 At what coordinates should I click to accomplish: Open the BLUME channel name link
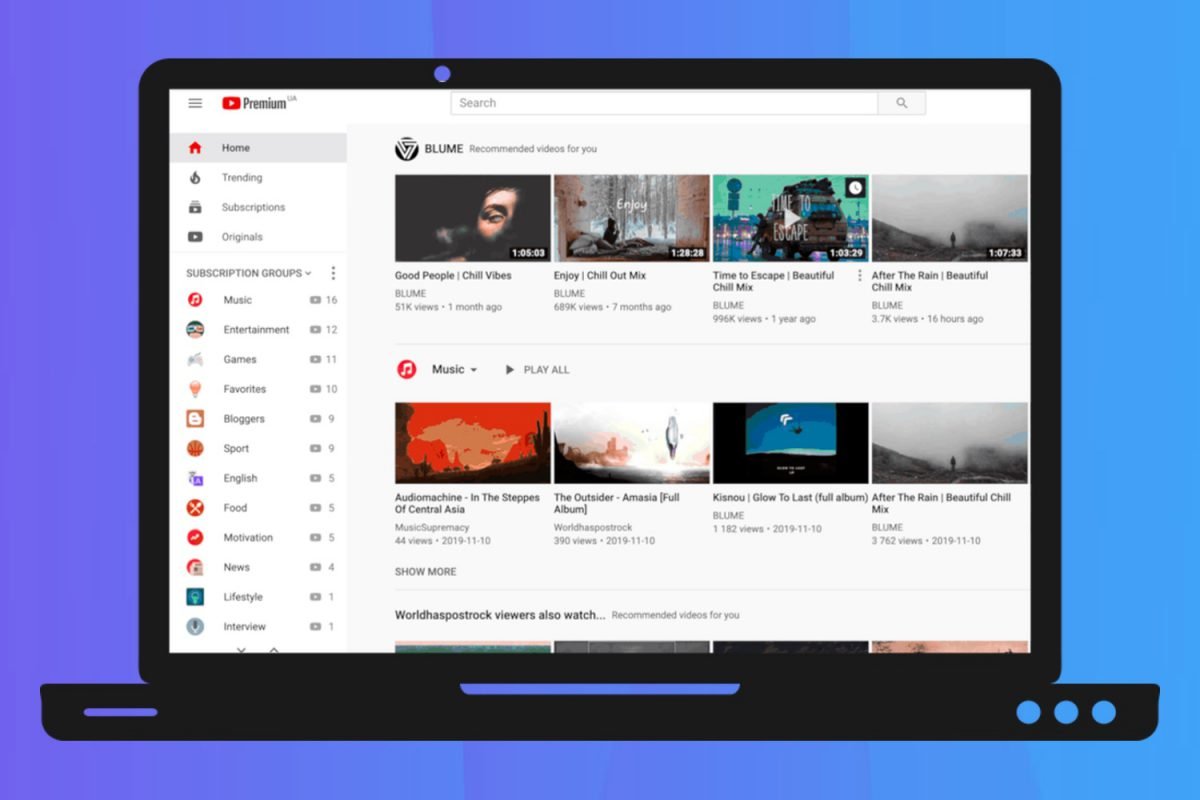point(444,149)
